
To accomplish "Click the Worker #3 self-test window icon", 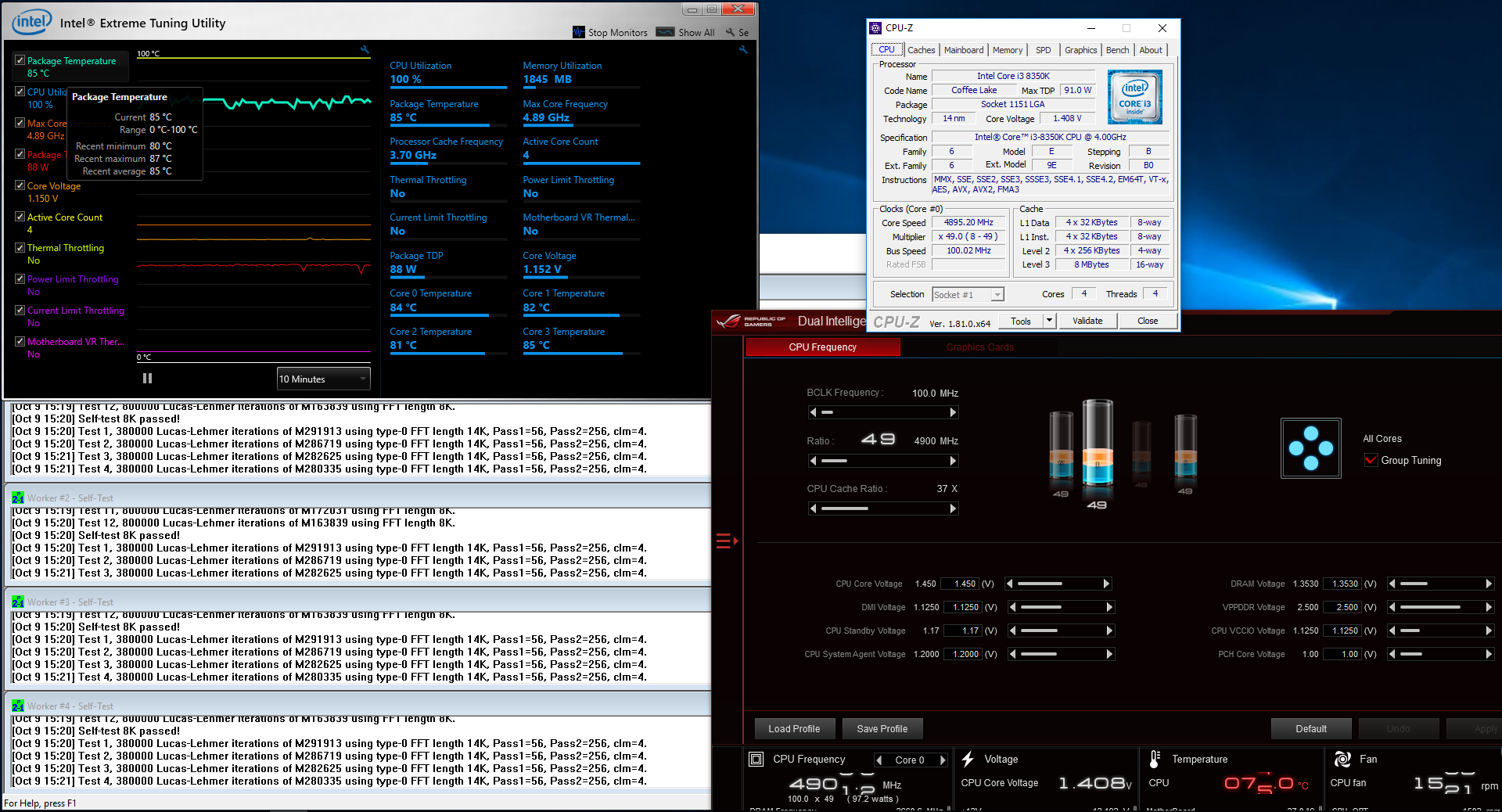I will pyautogui.click(x=18, y=602).
